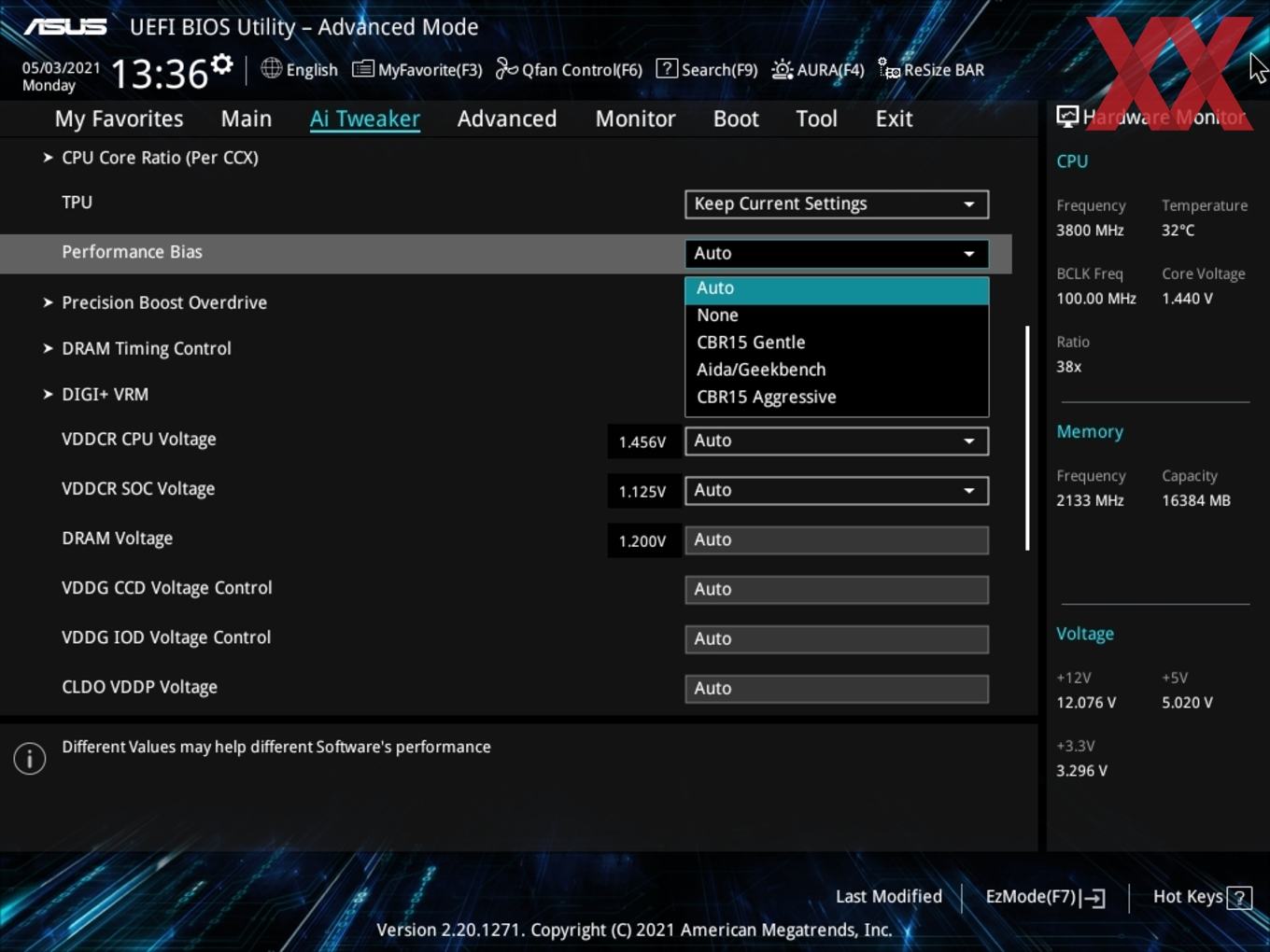Click Hot Keys question mark icon

(x=1239, y=898)
